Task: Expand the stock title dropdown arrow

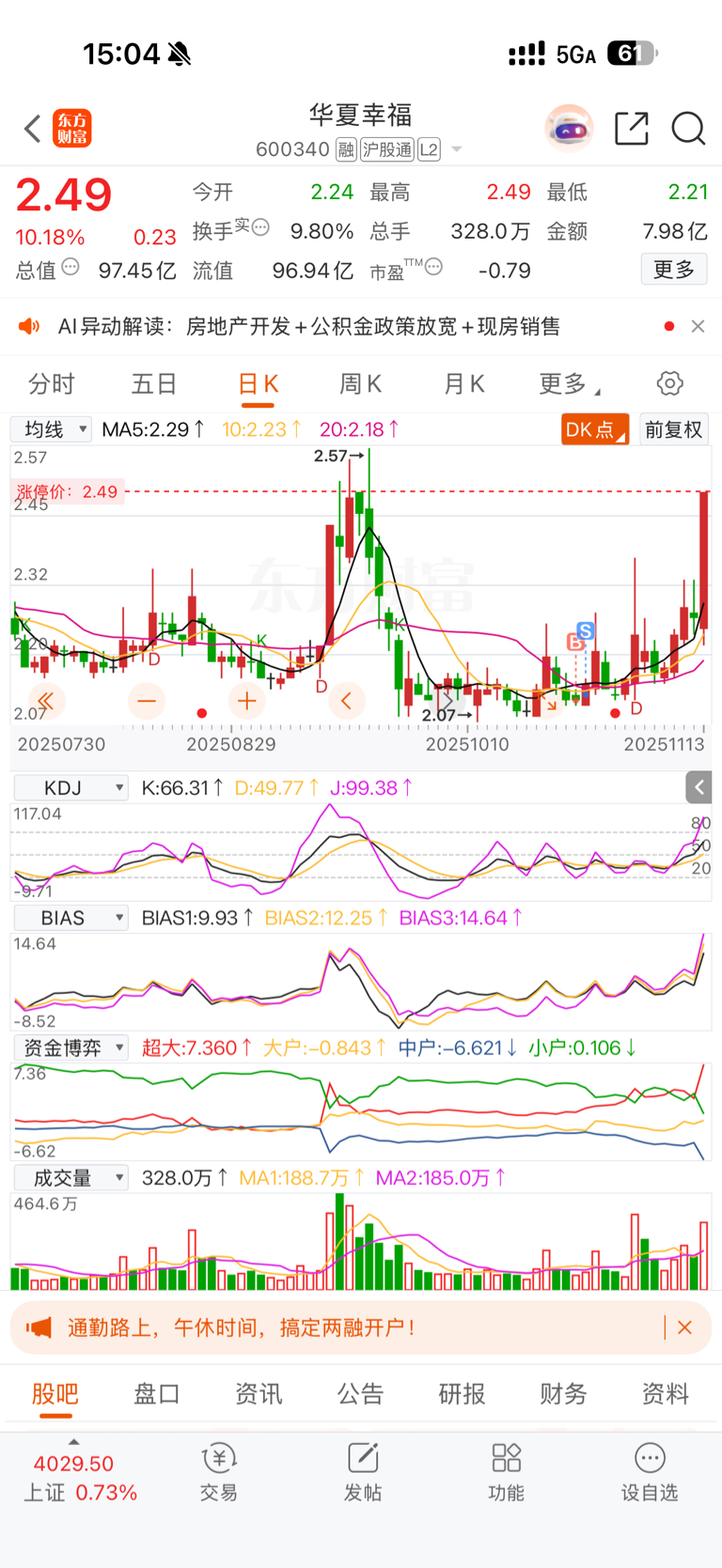Action: pos(457,149)
